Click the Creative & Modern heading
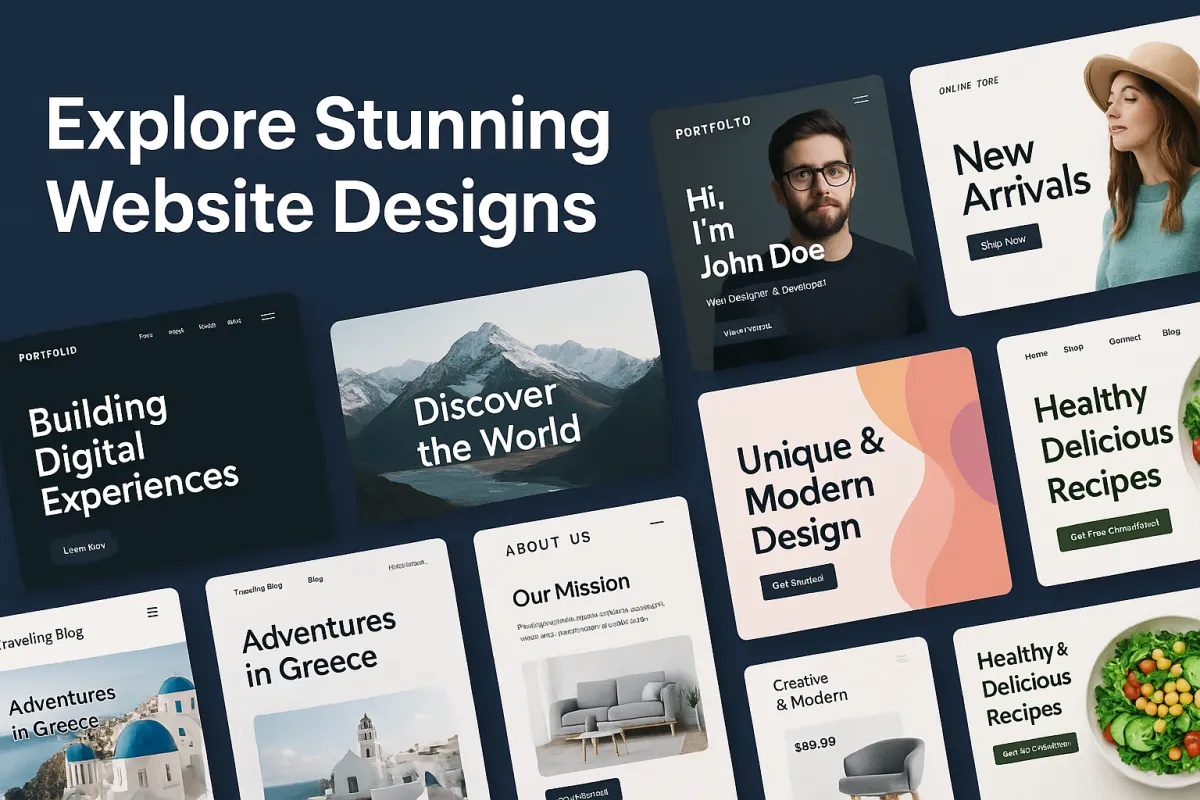The width and height of the screenshot is (1200, 800). [x=810, y=691]
